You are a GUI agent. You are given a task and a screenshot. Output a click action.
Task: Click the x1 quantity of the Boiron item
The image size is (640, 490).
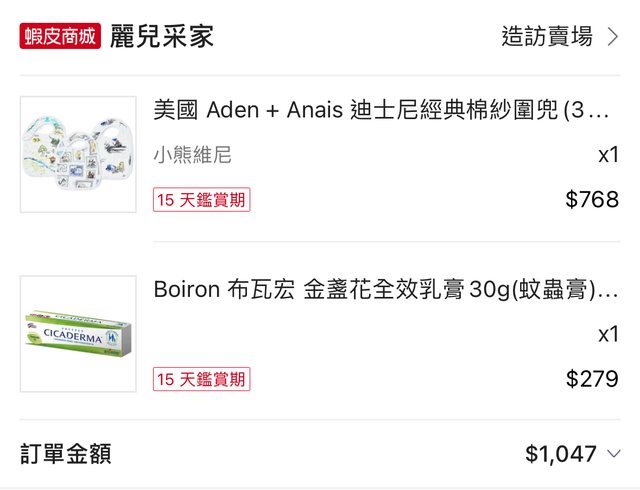[x=608, y=334]
